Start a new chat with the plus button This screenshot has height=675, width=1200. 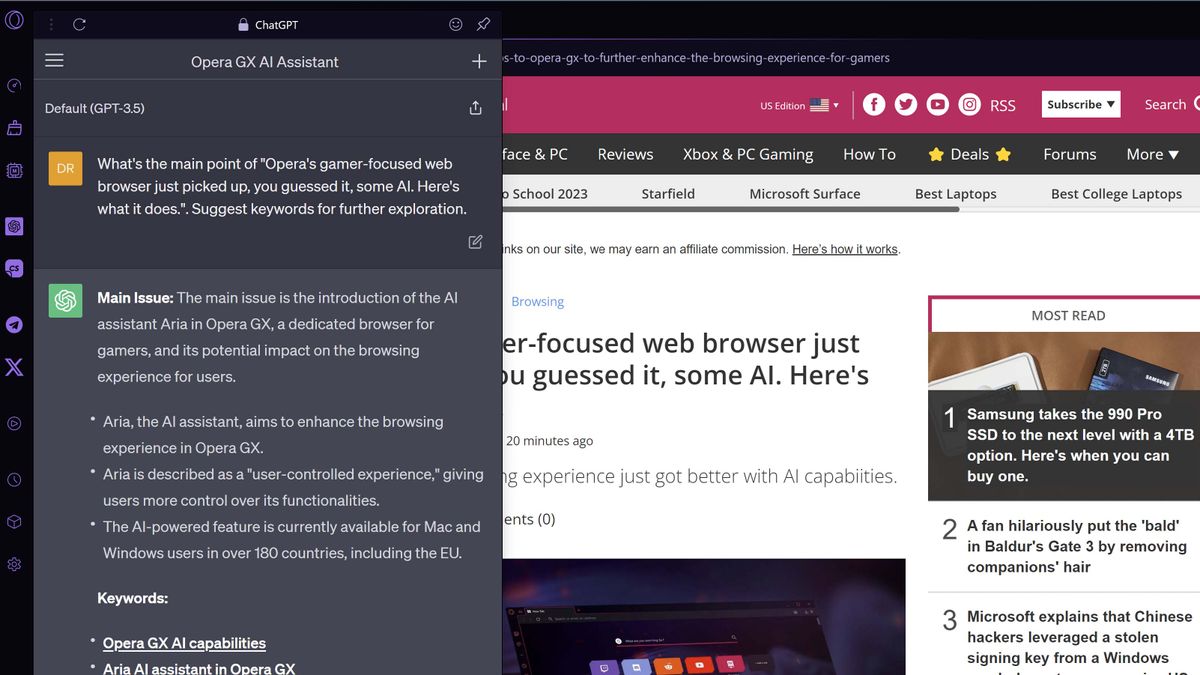(x=479, y=60)
